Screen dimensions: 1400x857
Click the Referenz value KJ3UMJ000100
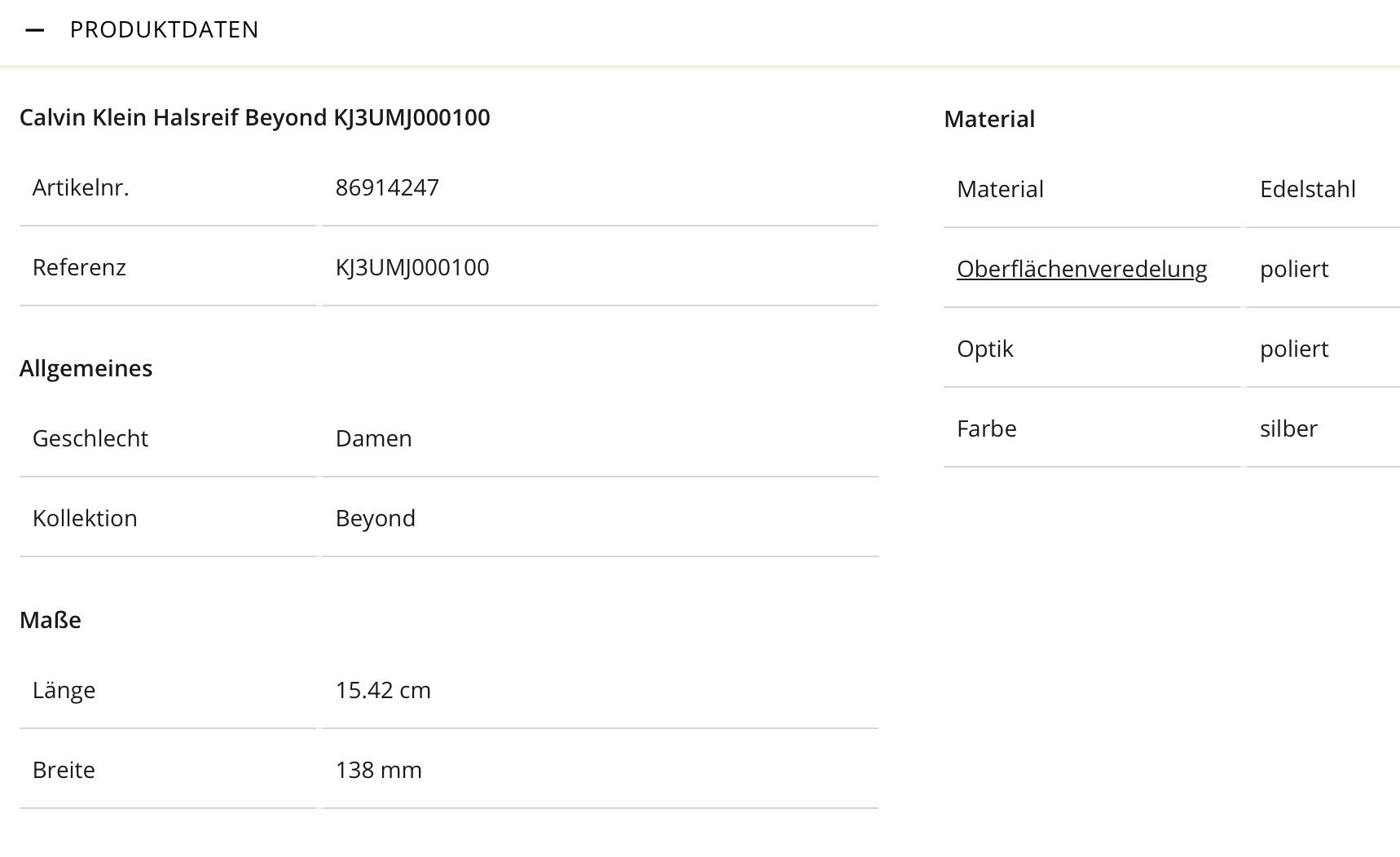tap(412, 267)
